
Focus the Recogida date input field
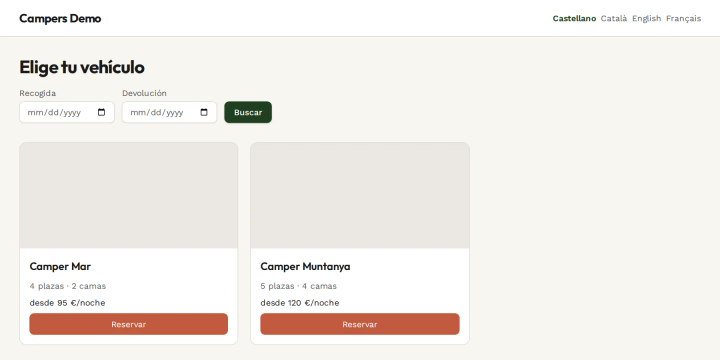(67, 112)
